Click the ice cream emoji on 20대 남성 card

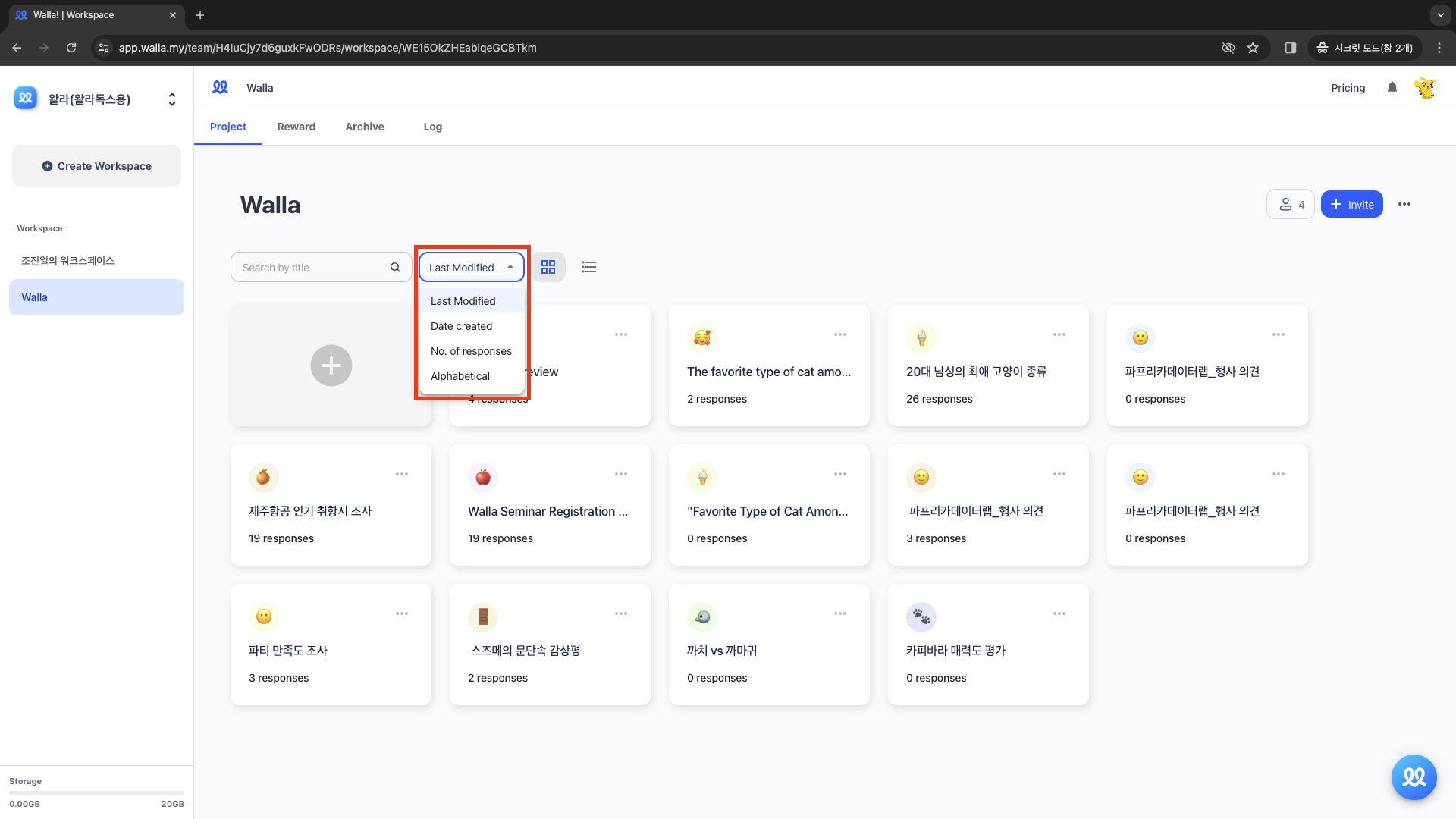921,337
